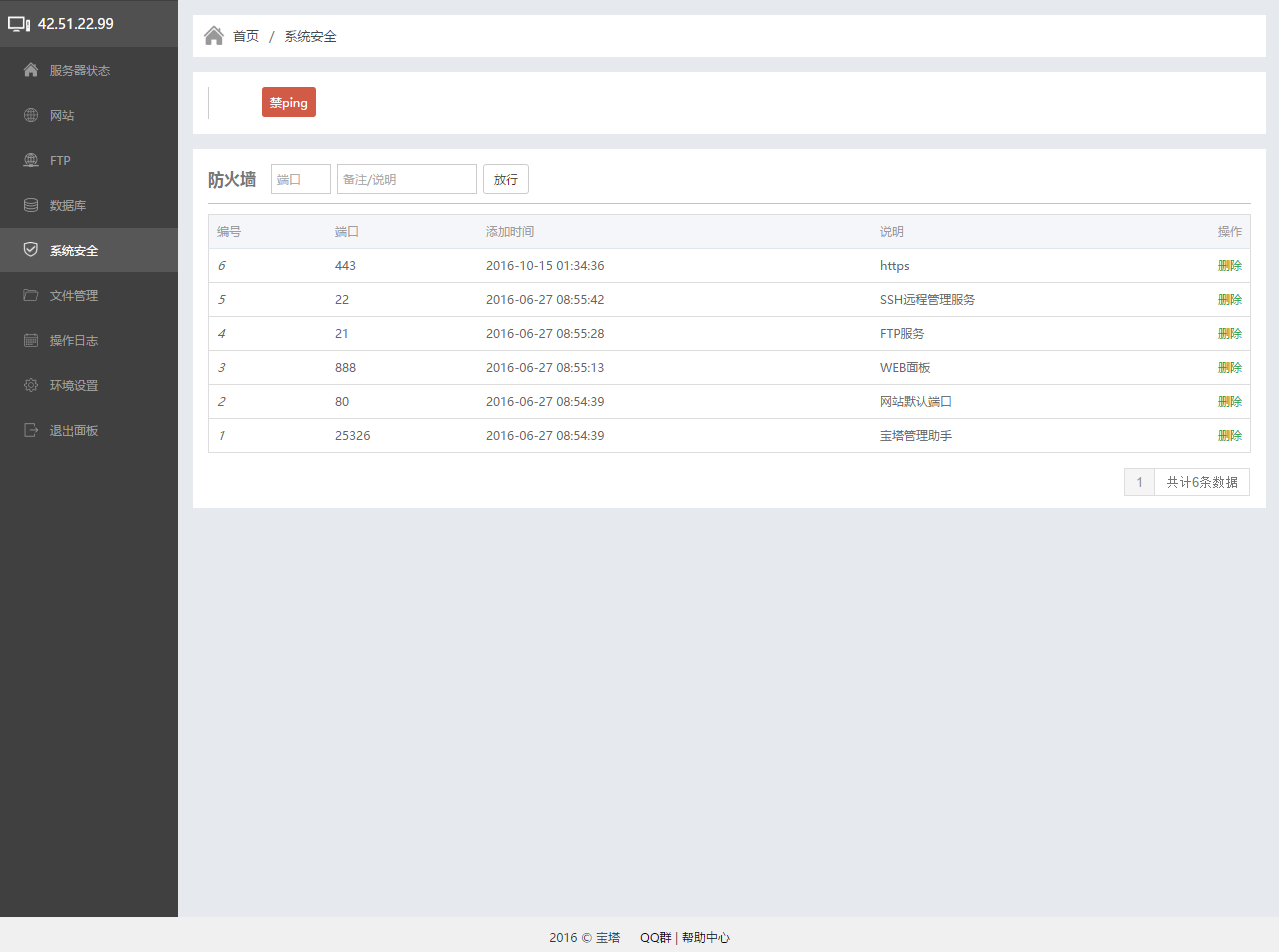Screen dimensions: 1279x952
Task: Click the 退出面板 logout icon
Action: click(x=29, y=430)
